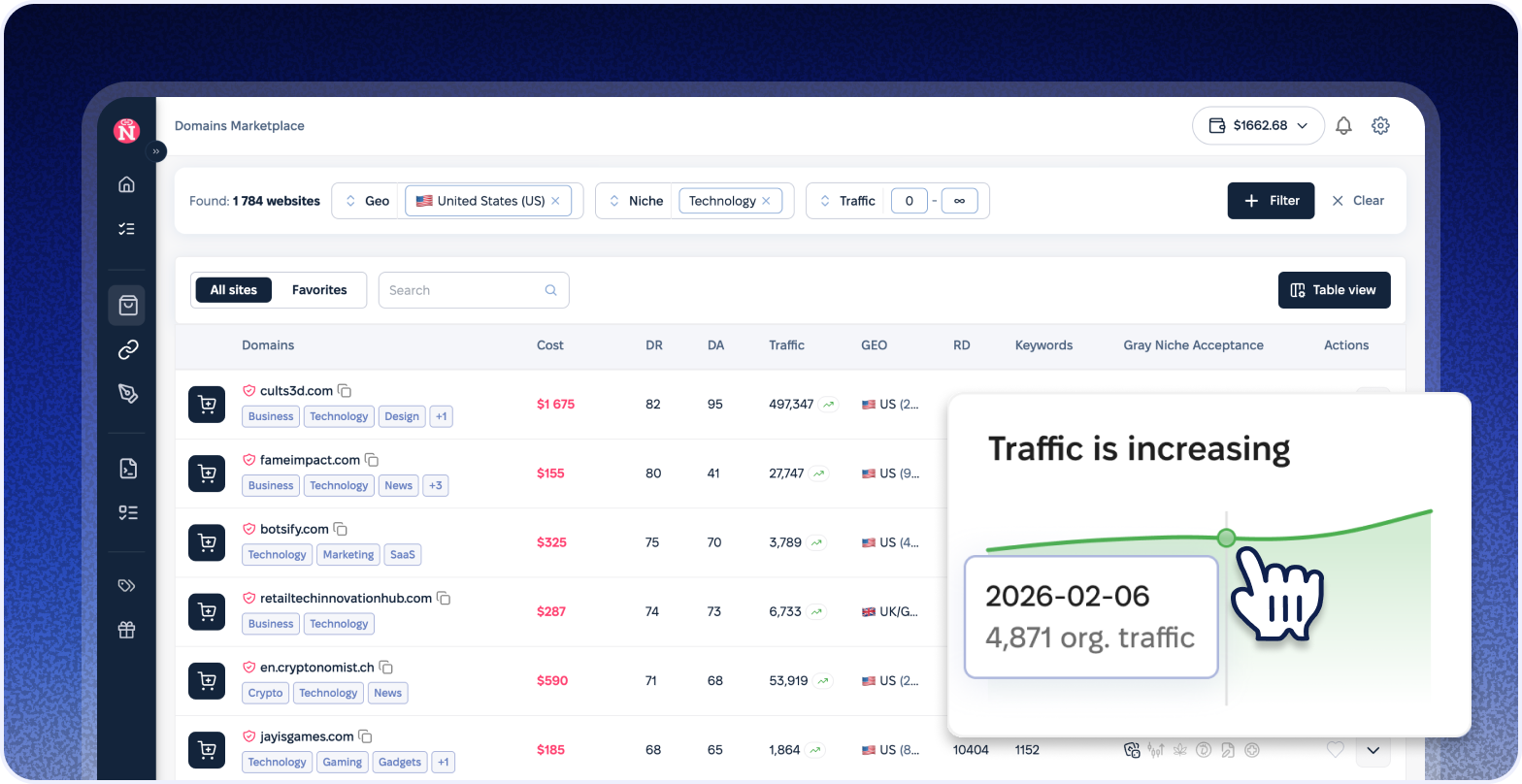
Task: Click the red N logo in sidebar
Action: click(127, 130)
